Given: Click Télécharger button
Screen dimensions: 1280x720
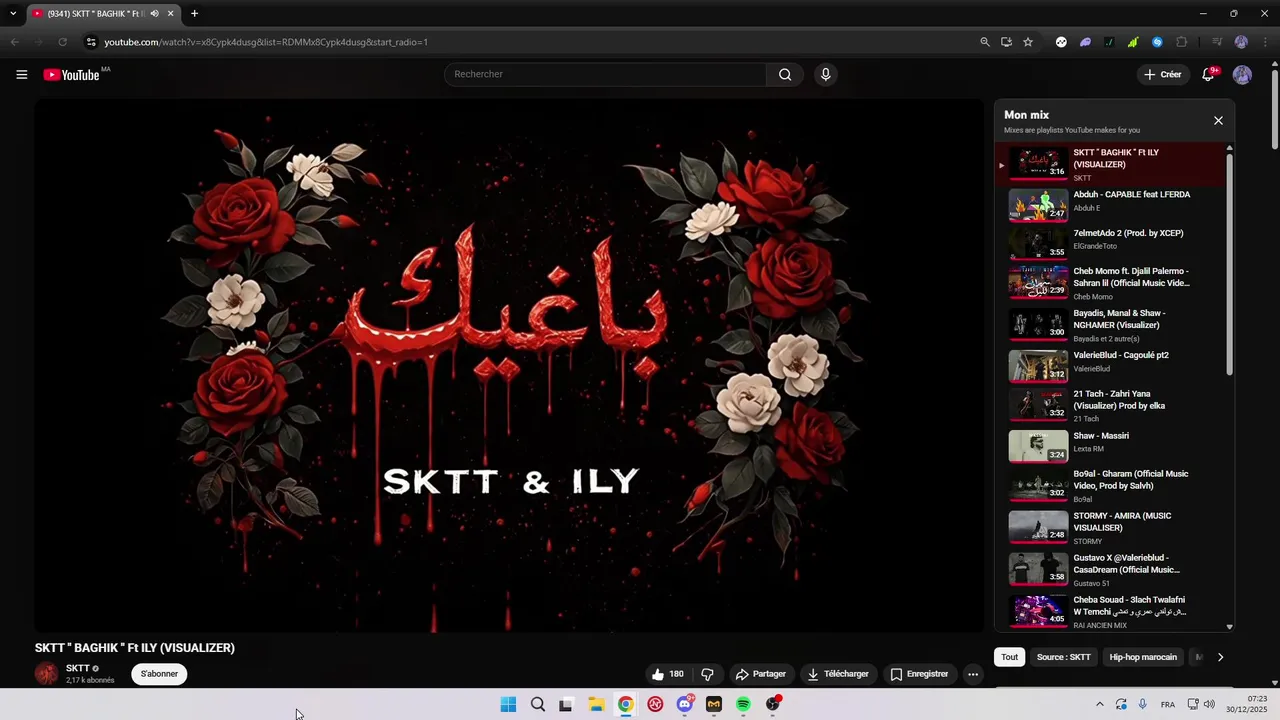Looking at the screenshot, I should [838, 674].
